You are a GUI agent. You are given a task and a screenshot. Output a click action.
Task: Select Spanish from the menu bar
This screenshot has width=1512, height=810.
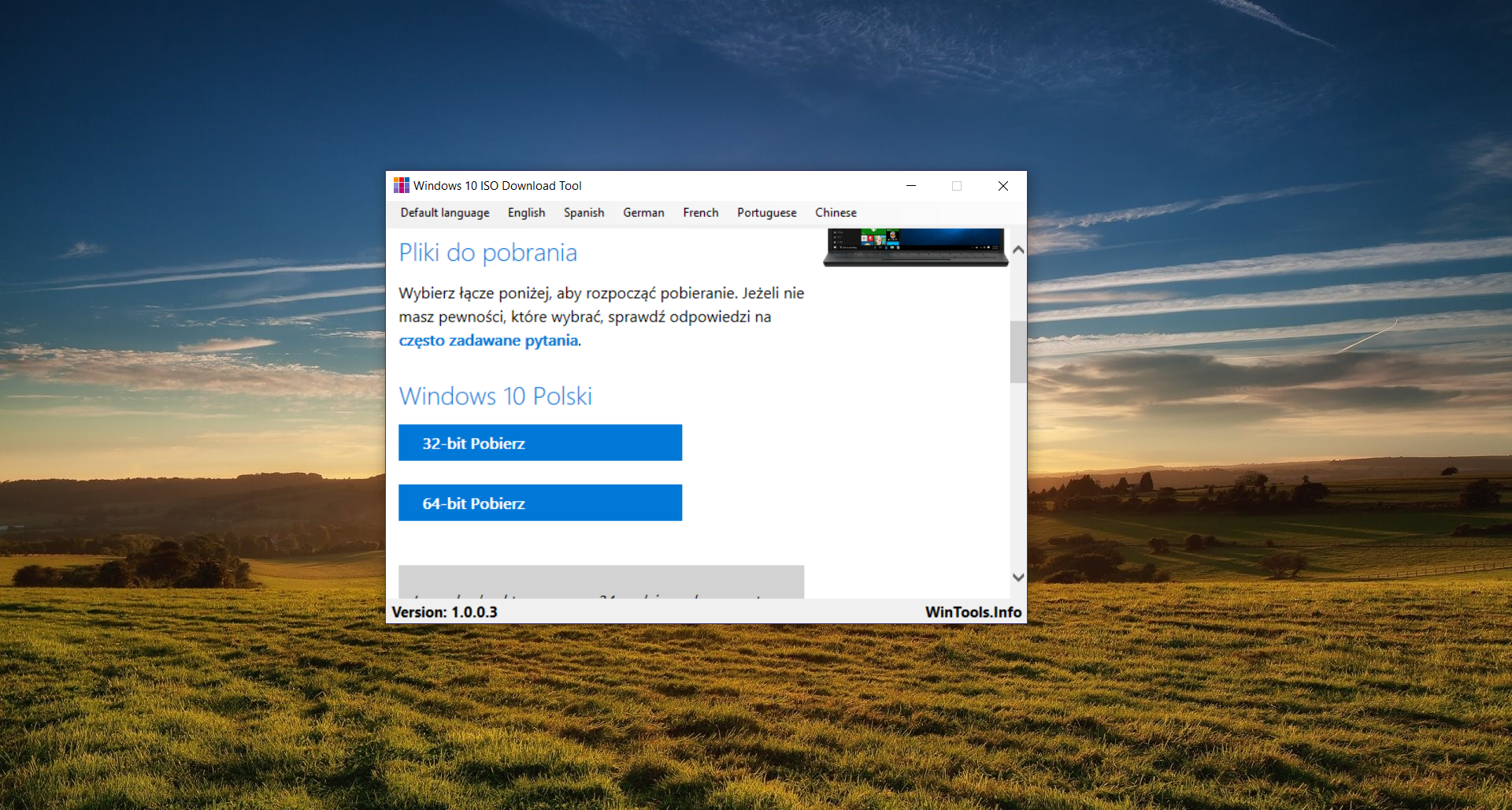tap(584, 213)
